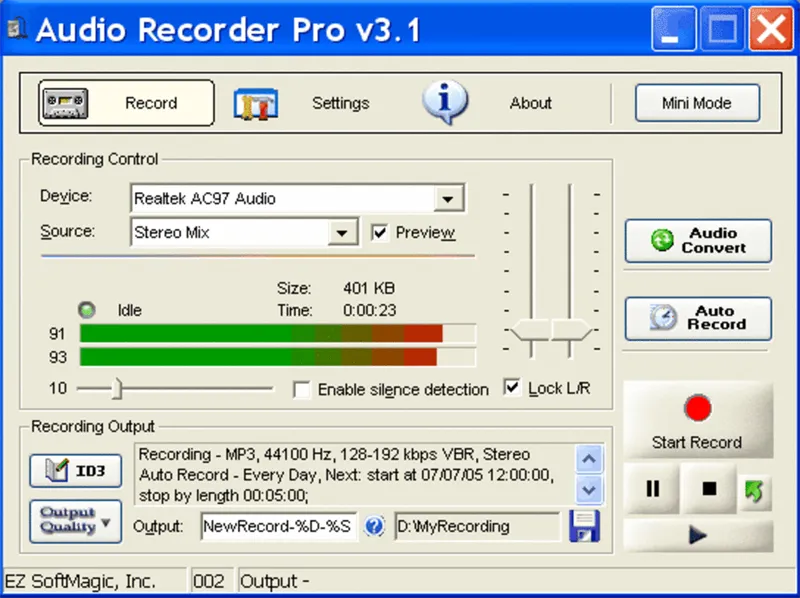Open the Audio Convert tool
Viewport: 800px width, 598px height.
point(697,241)
